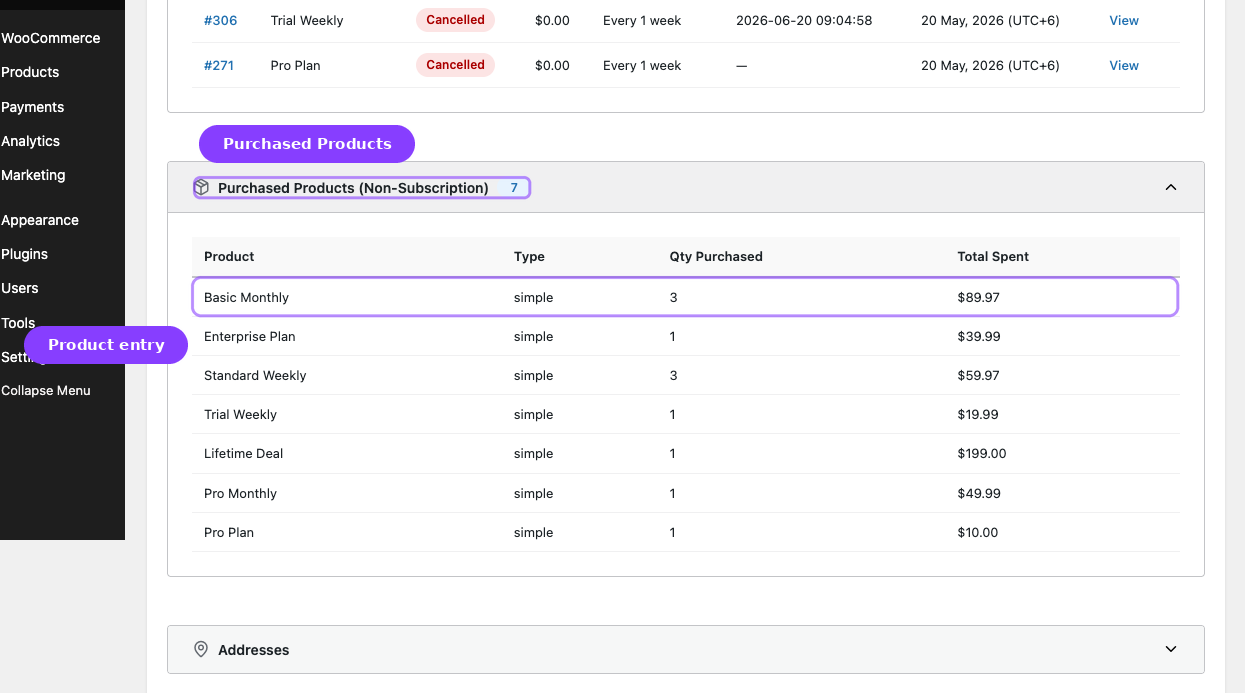1245x693 pixels.
Task: Collapse the Purchased Products section chevron
Action: tap(1171, 187)
